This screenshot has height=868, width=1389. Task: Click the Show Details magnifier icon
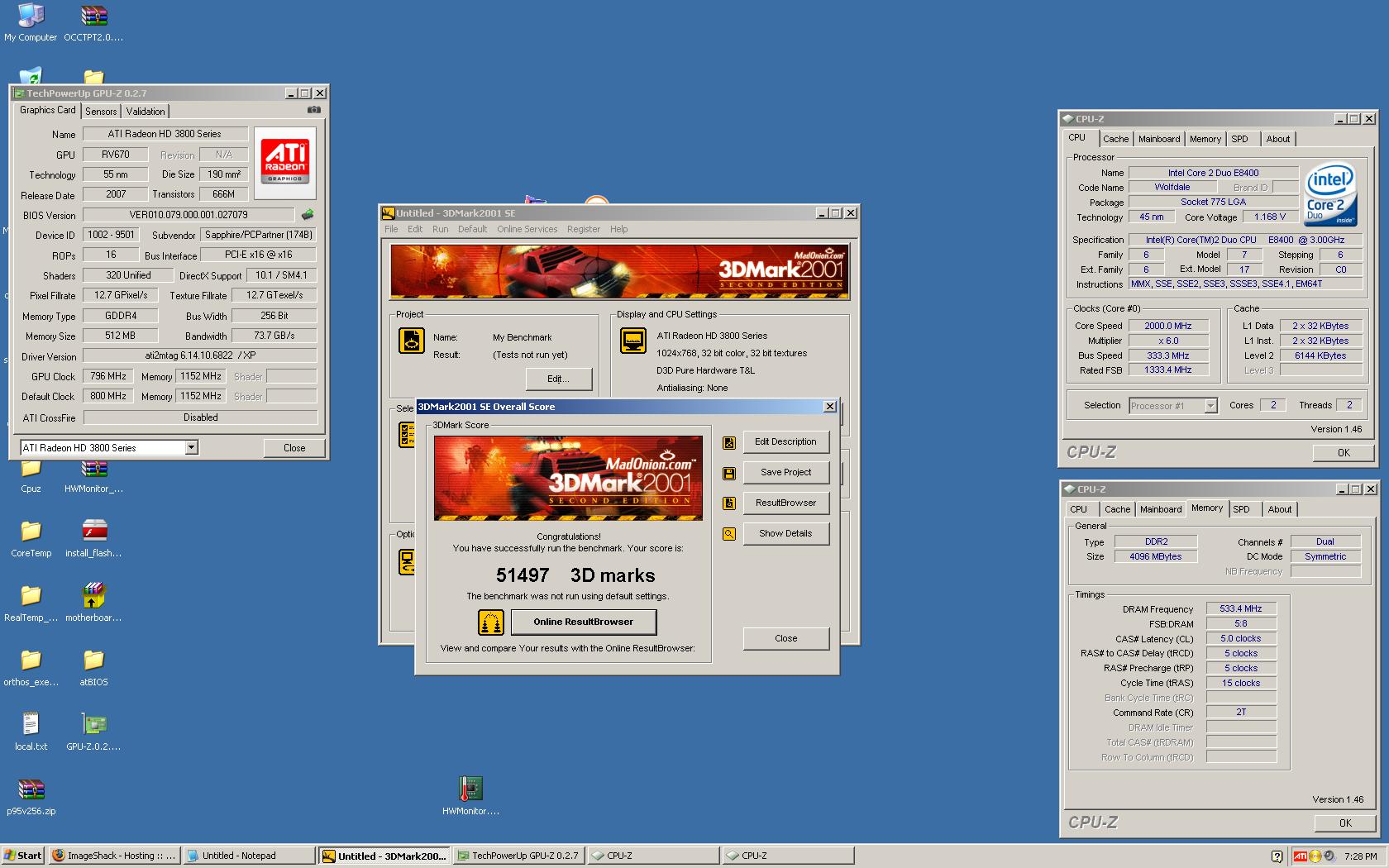[x=729, y=534]
